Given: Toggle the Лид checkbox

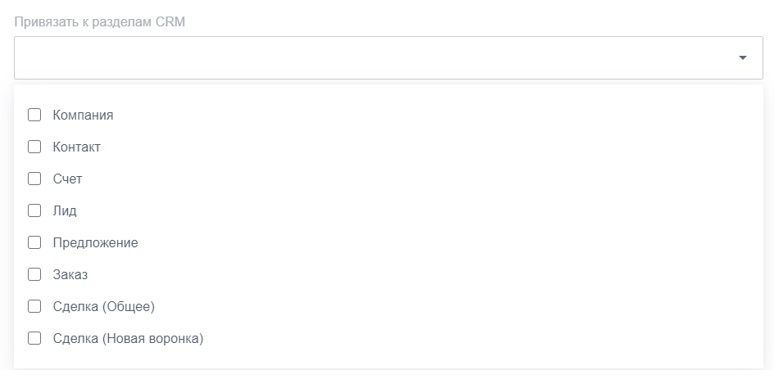Looking at the screenshot, I should [34, 211].
